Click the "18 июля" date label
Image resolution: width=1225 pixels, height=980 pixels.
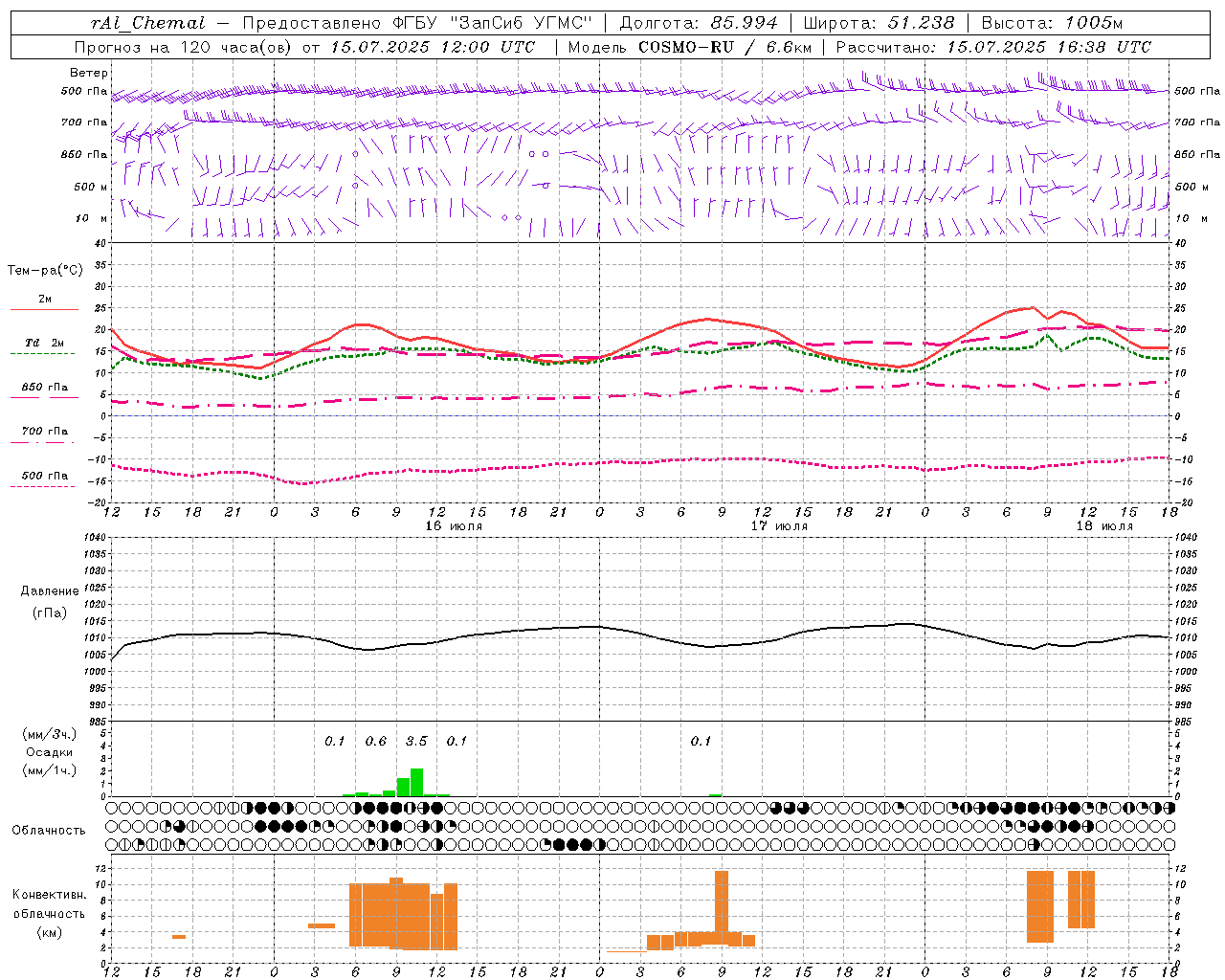point(1104,526)
